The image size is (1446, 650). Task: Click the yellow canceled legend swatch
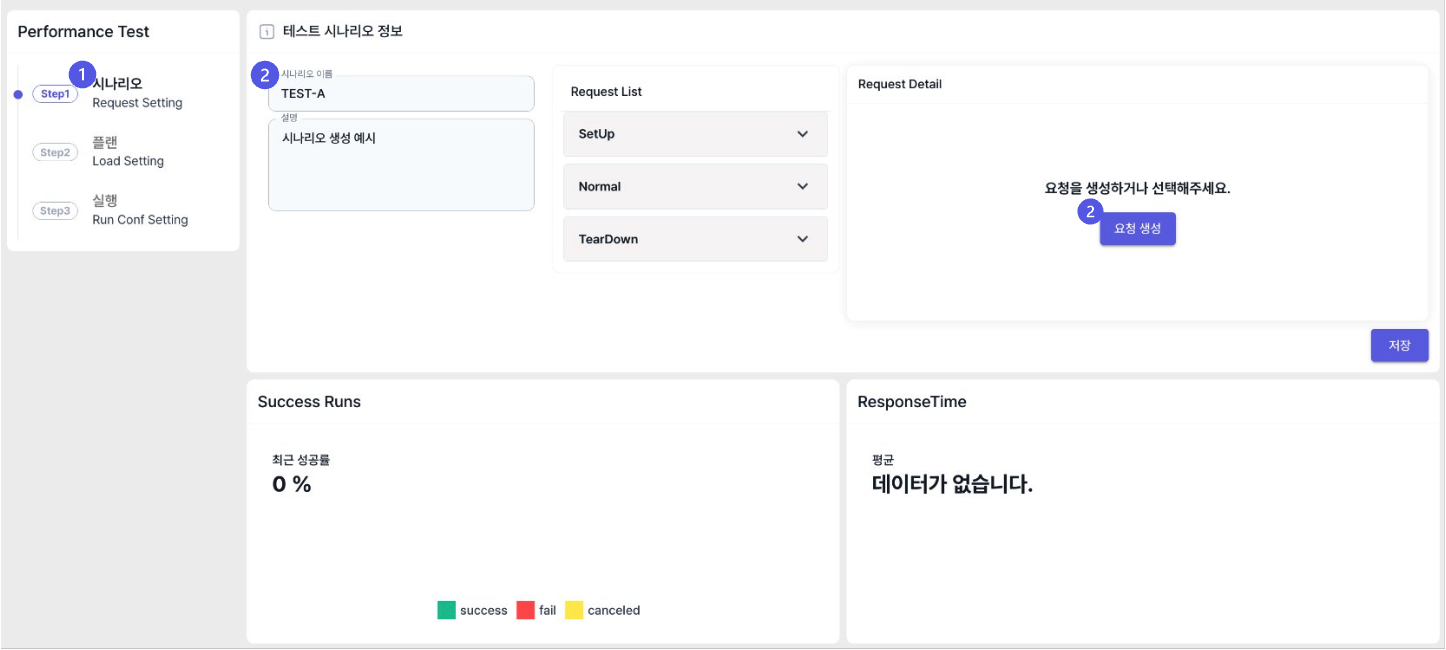[574, 610]
